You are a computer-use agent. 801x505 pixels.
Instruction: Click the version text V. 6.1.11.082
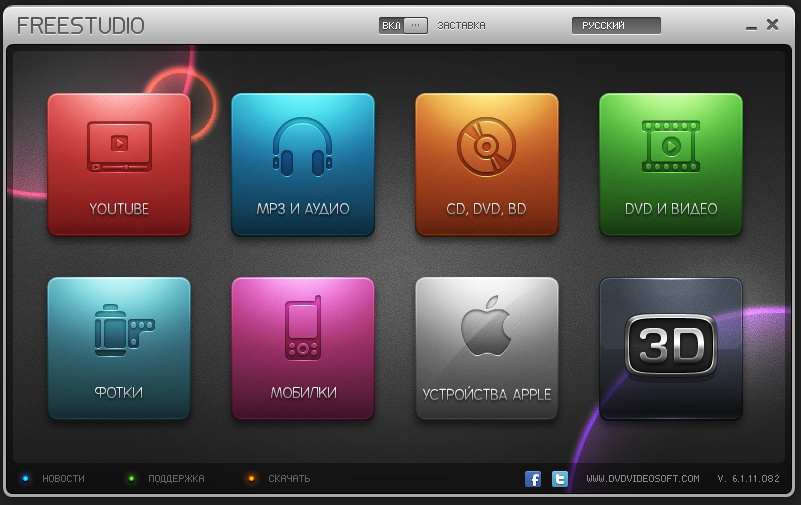point(748,478)
